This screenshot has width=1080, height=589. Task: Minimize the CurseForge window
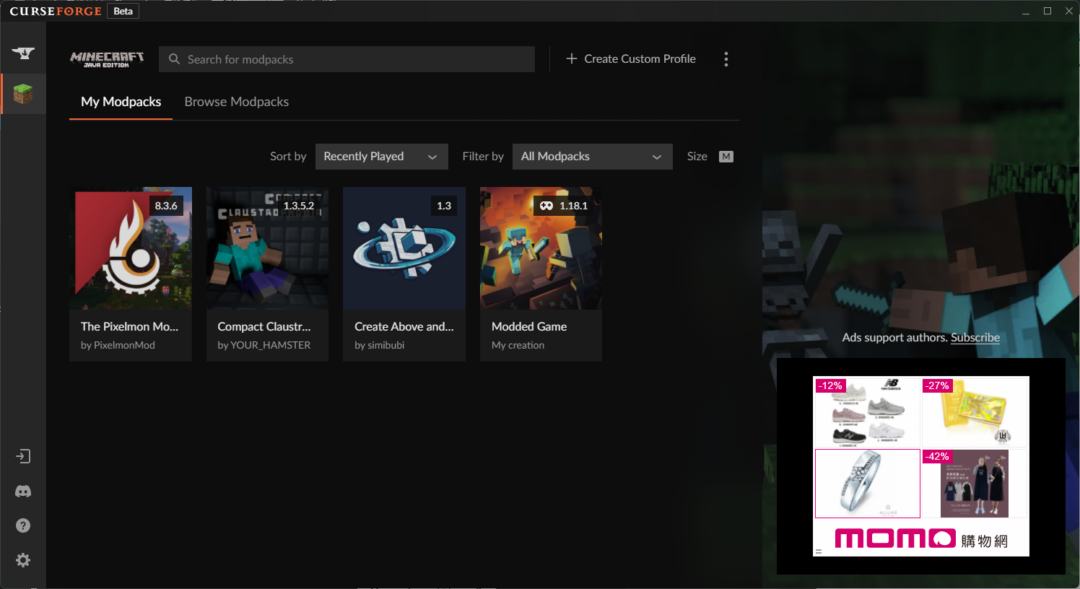tap(1026, 11)
